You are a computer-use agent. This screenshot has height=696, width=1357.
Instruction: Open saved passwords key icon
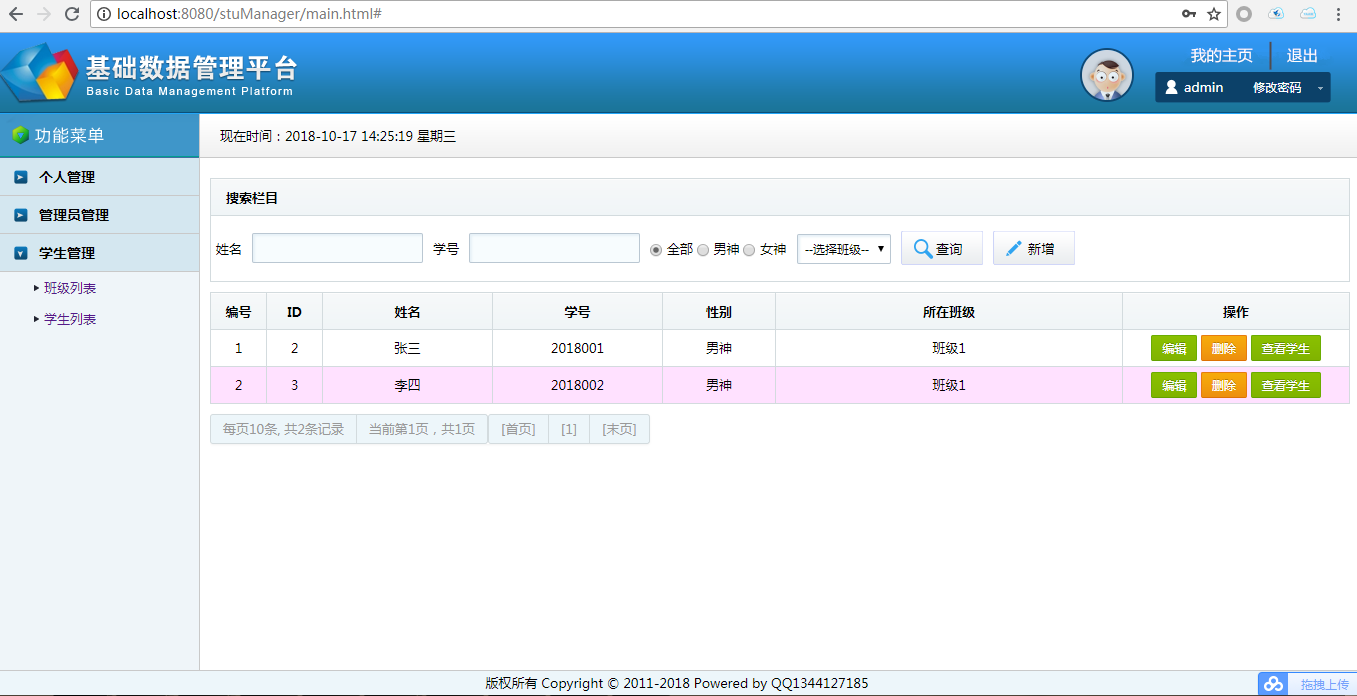1188,14
